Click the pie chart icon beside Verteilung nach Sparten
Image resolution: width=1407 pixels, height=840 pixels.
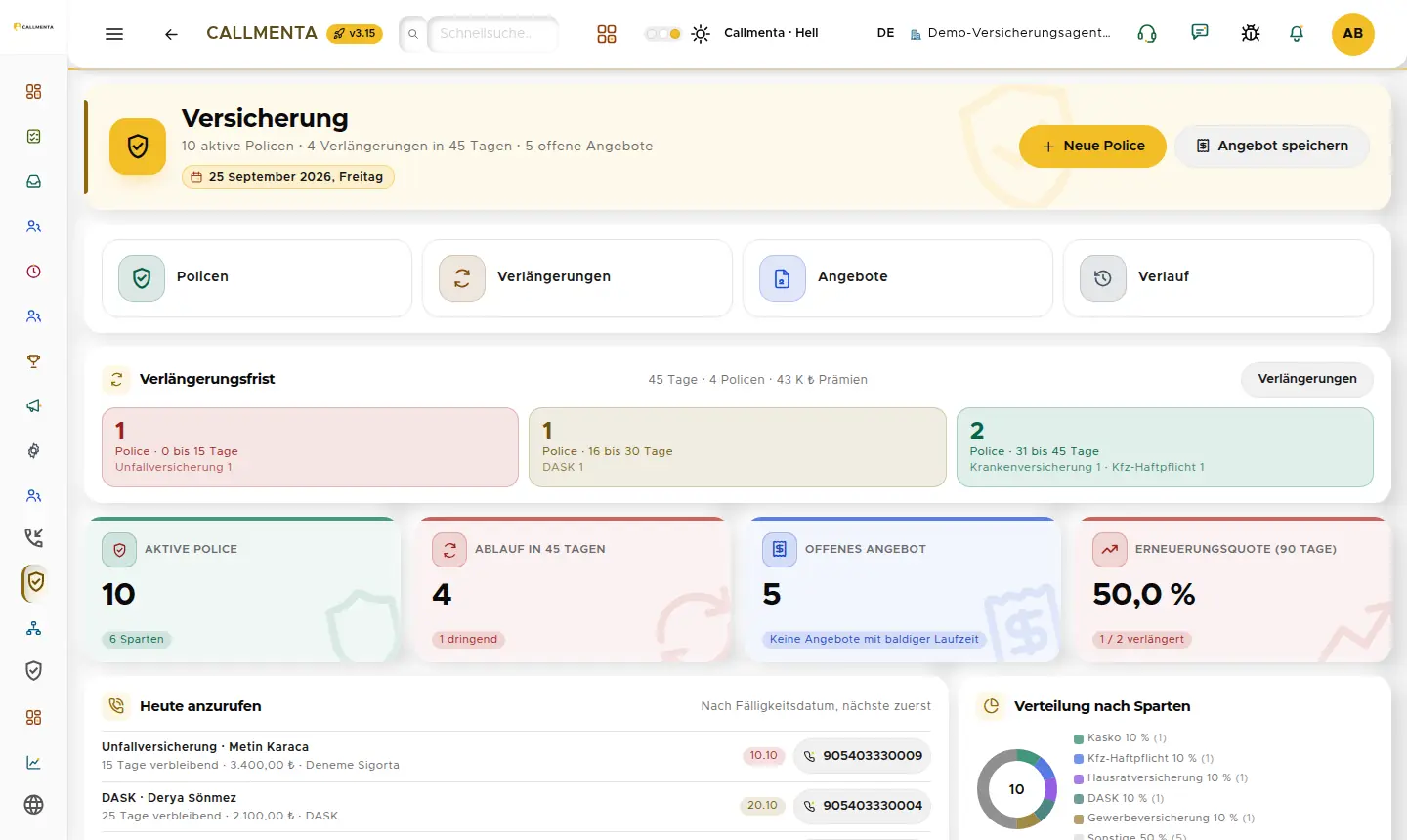pyautogui.click(x=992, y=706)
